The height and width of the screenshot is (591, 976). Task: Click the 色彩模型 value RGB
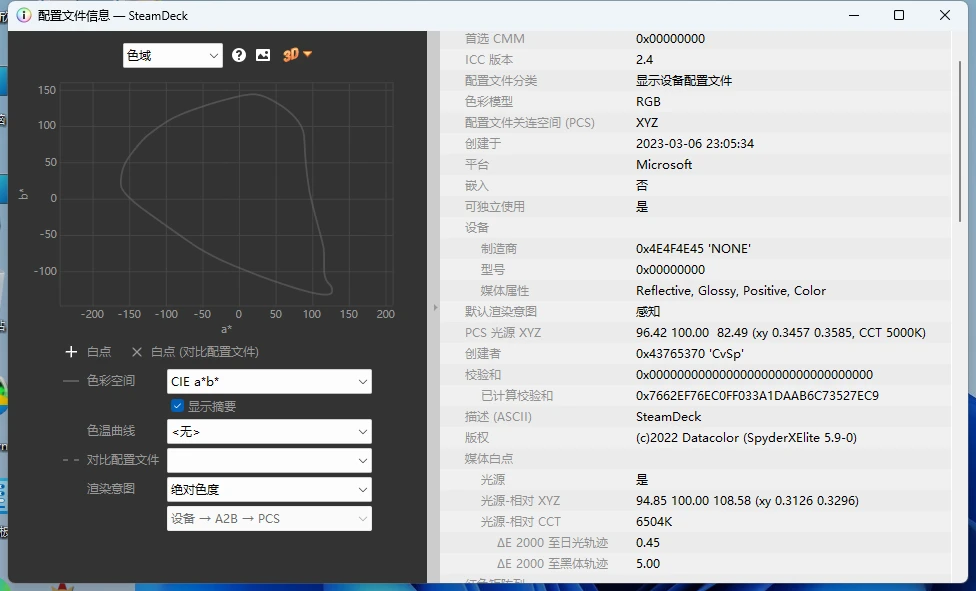coord(648,102)
